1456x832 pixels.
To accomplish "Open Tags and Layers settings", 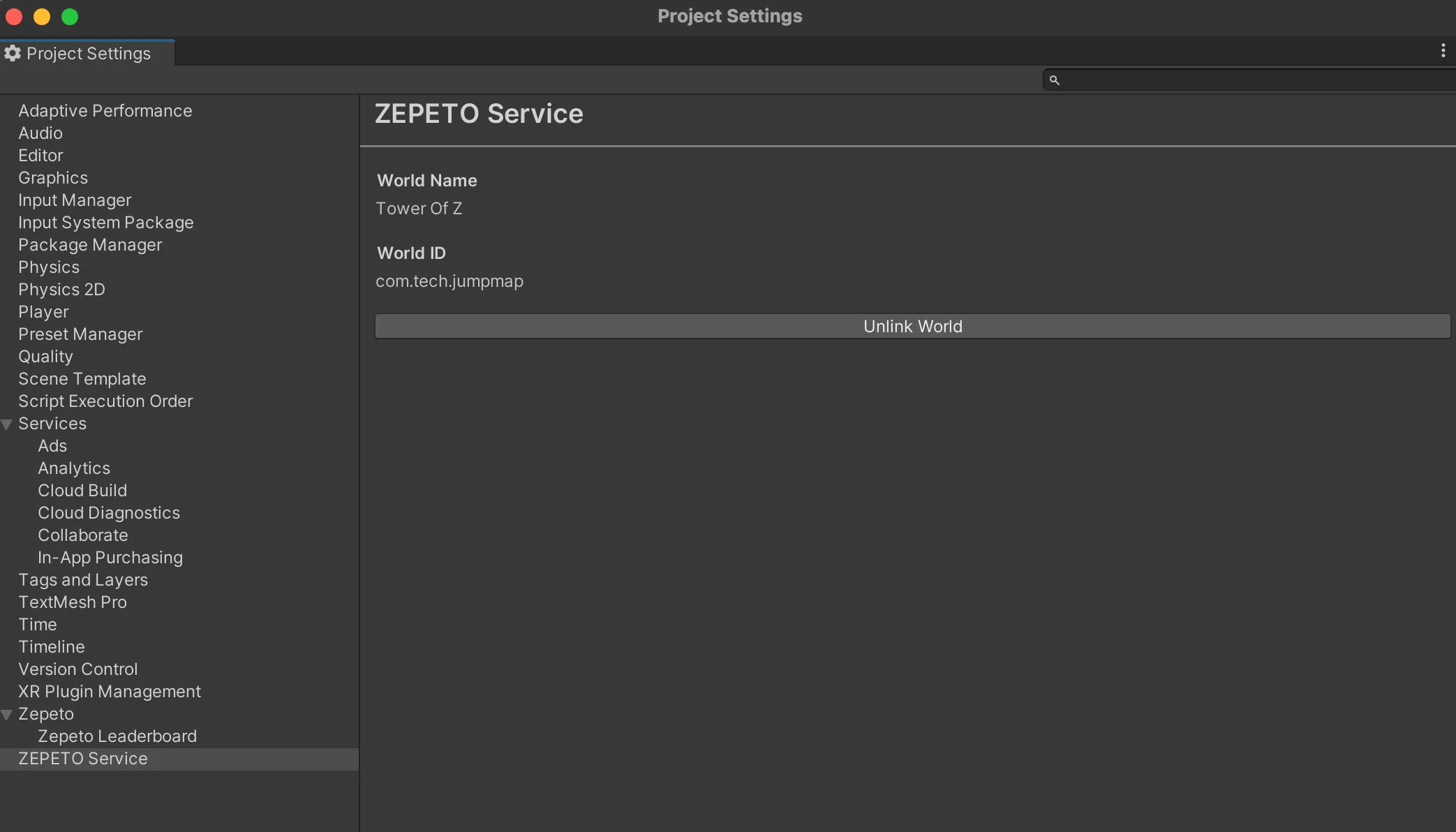I will click(83, 580).
